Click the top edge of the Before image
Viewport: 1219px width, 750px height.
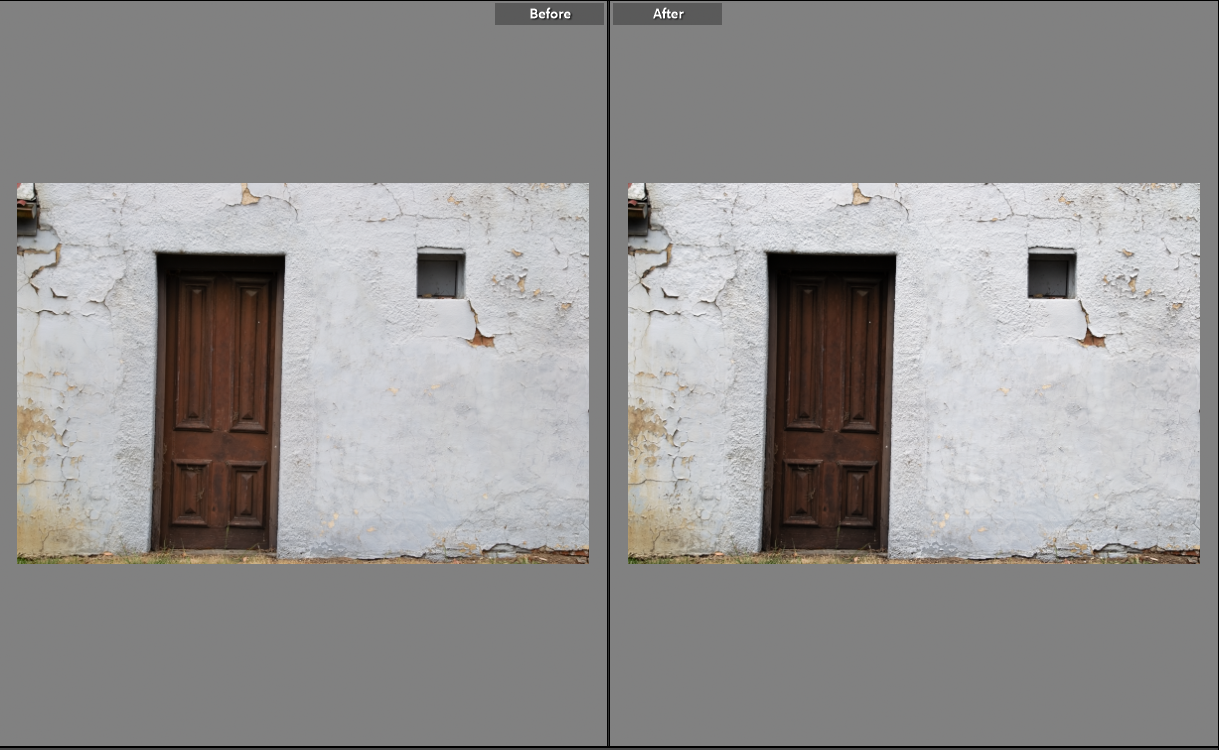[300, 184]
